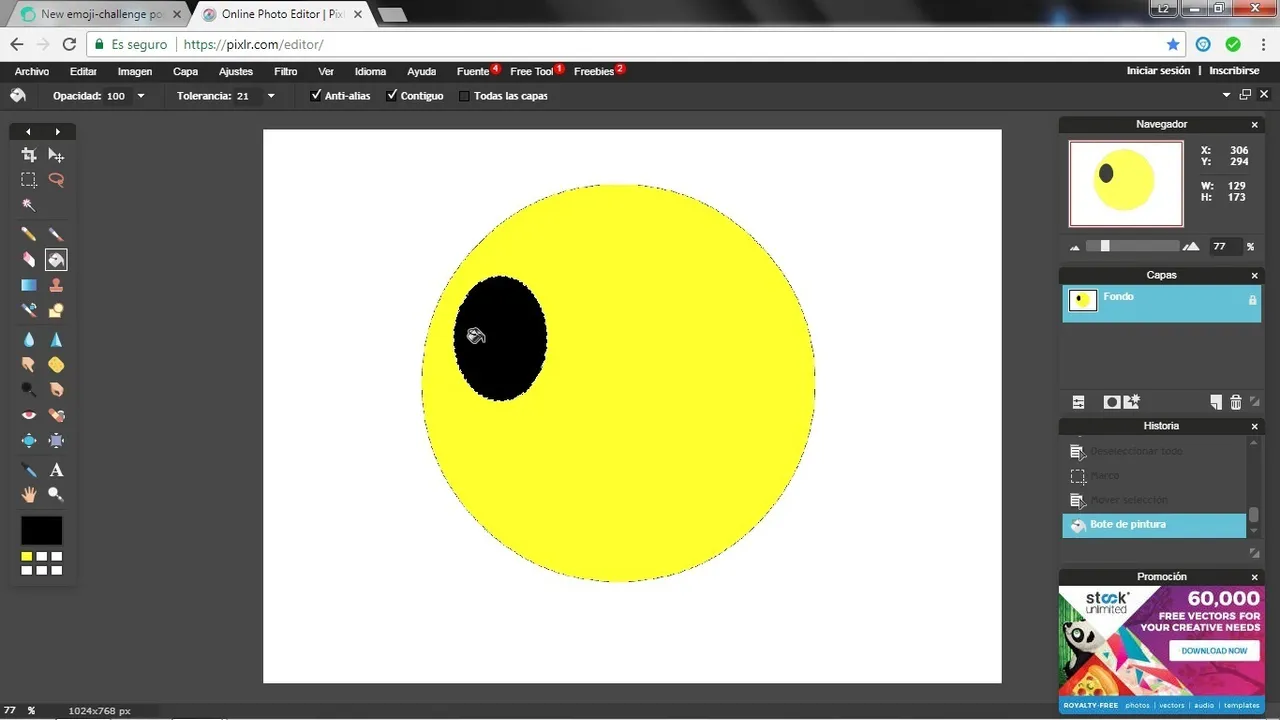Toggle the Anti-alias checkbox
Image resolution: width=1280 pixels, height=720 pixels.
coord(316,95)
